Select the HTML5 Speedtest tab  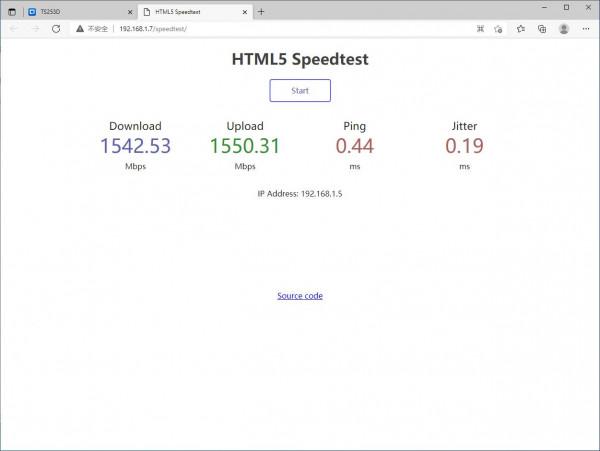pyautogui.click(x=190, y=12)
